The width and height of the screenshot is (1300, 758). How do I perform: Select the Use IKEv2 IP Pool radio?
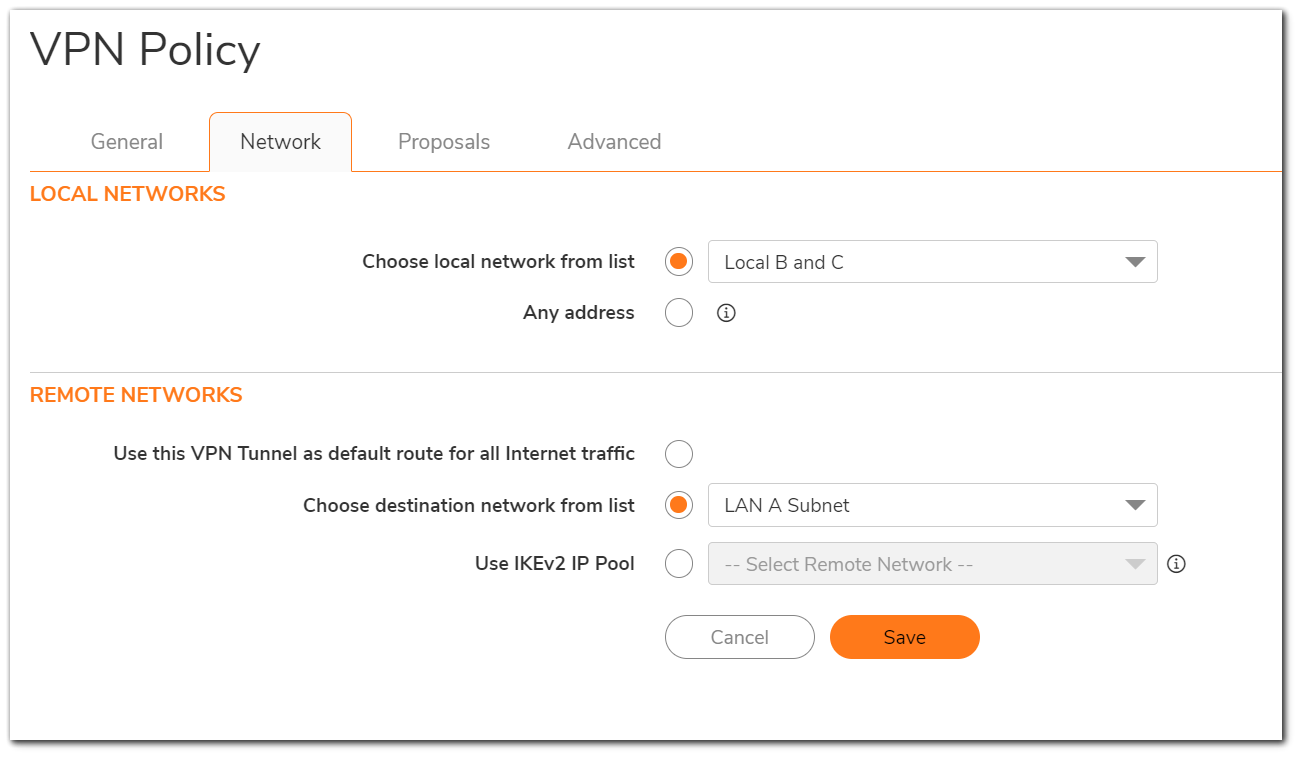point(679,564)
